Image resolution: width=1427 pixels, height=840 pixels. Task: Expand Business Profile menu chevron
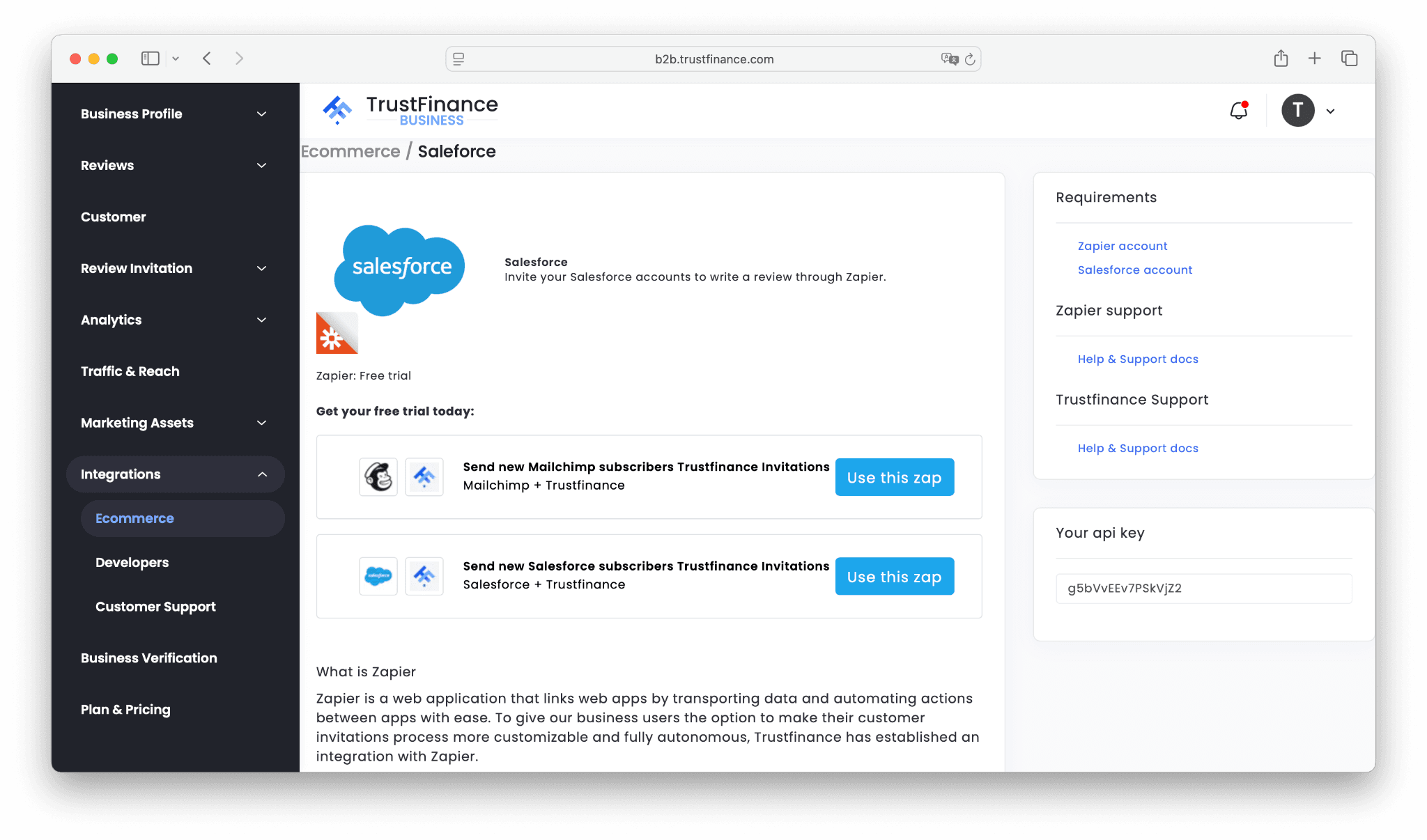261,114
